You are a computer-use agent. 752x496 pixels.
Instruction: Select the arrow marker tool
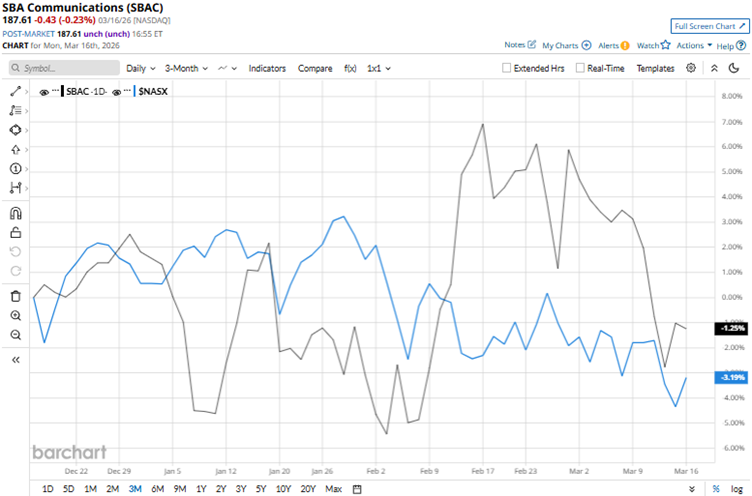tap(15, 150)
